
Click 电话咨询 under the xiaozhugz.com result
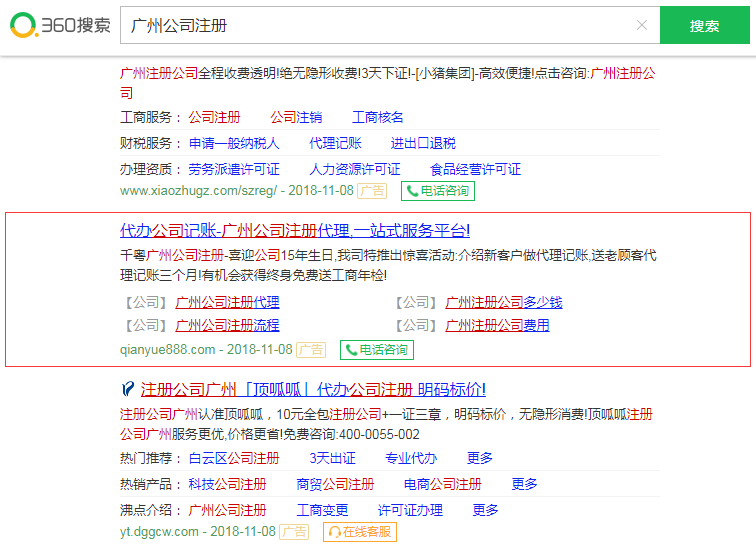(x=438, y=190)
